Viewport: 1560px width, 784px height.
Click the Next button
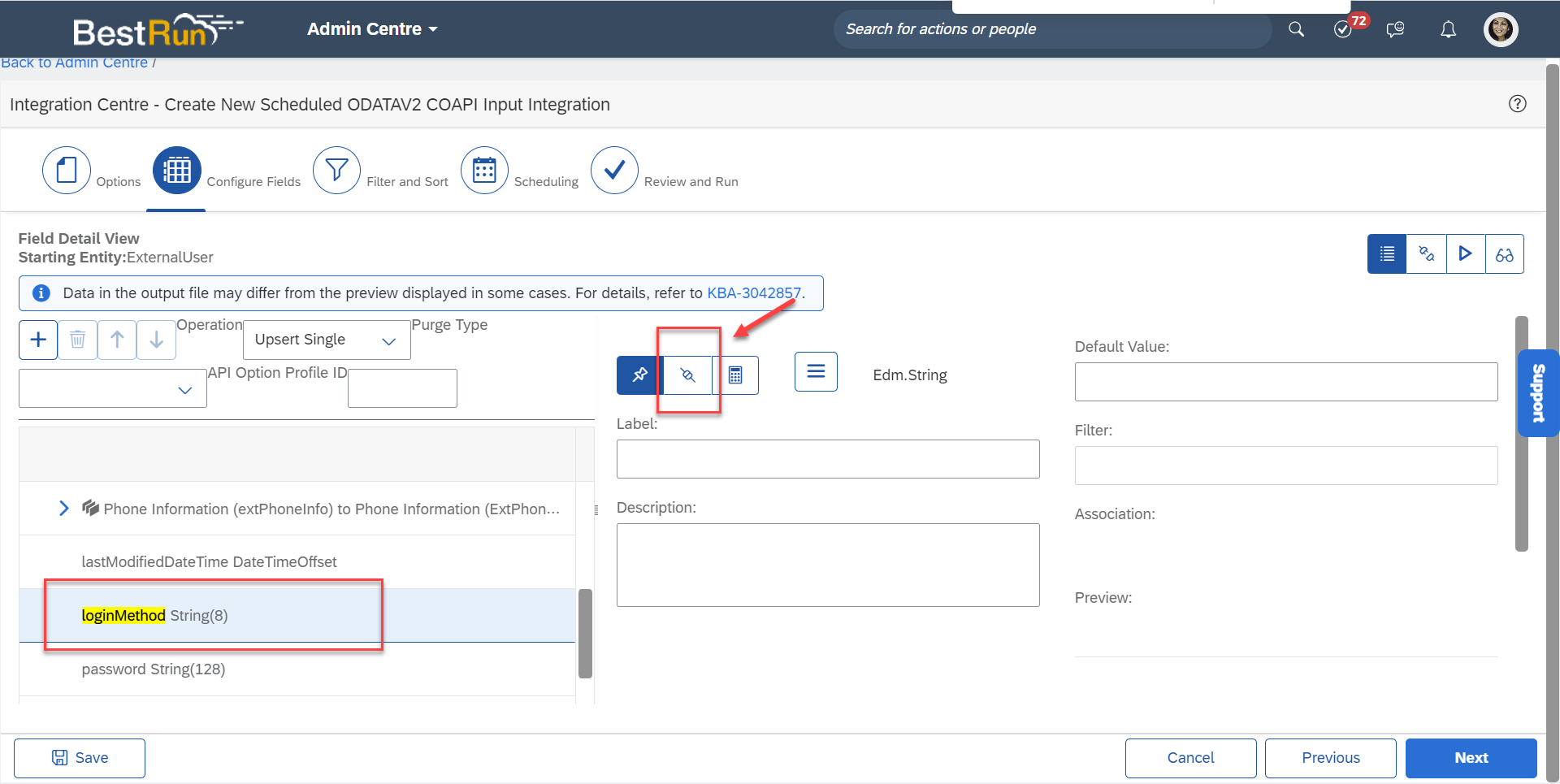click(x=1471, y=758)
